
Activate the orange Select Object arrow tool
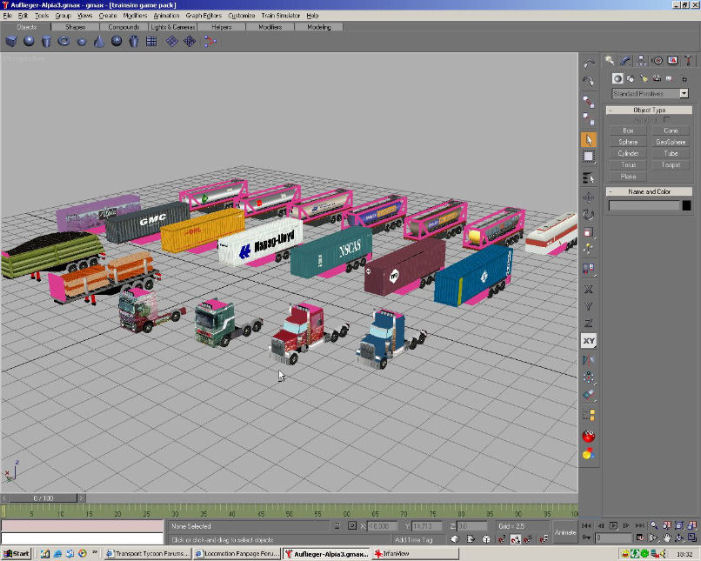pyautogui.click(x=589, y=139)
